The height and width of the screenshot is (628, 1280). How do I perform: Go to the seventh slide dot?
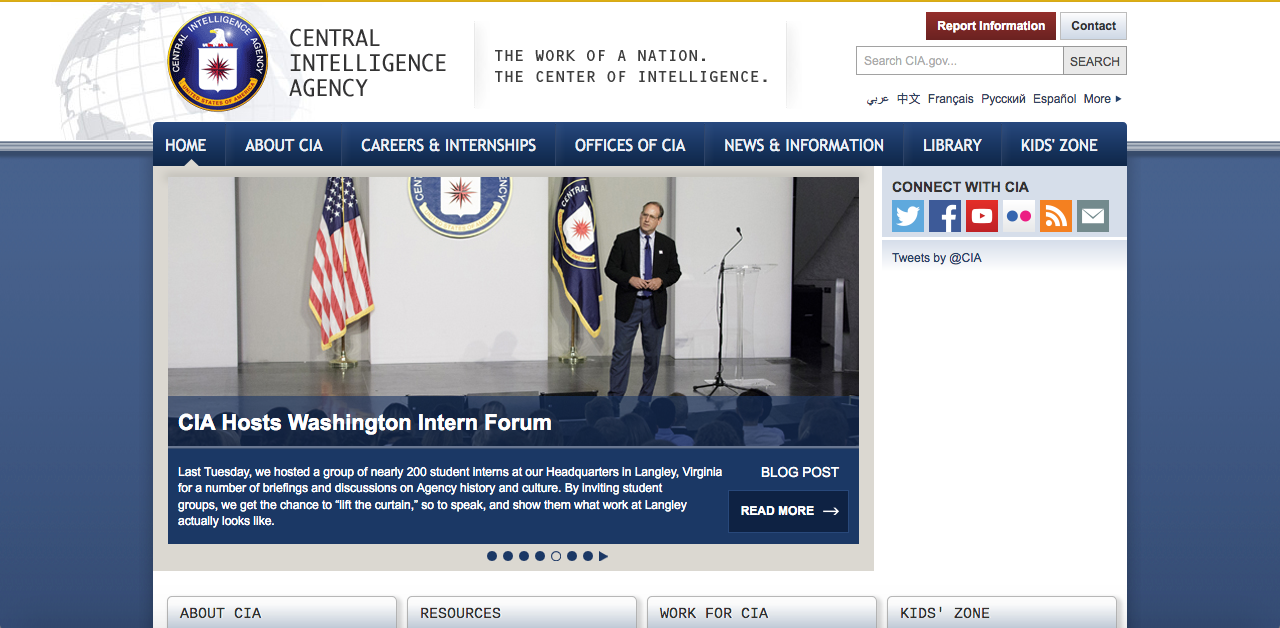coord(588,556)
